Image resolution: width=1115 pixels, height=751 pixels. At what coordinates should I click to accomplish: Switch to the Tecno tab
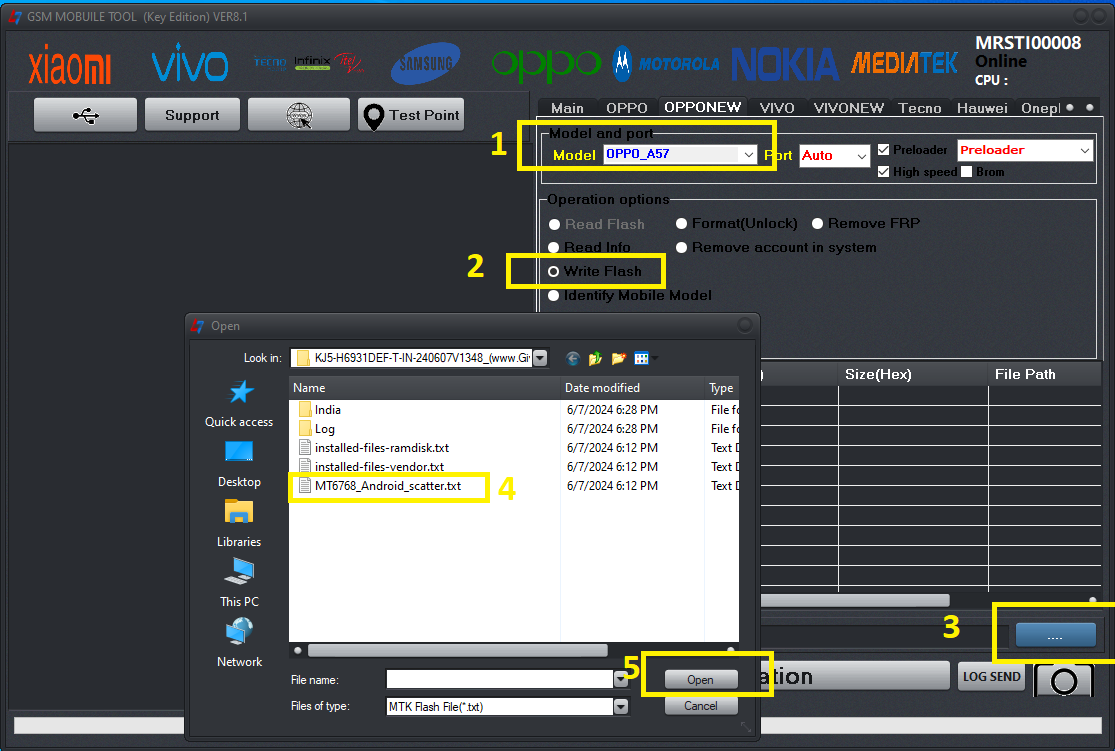coord(919,108)
